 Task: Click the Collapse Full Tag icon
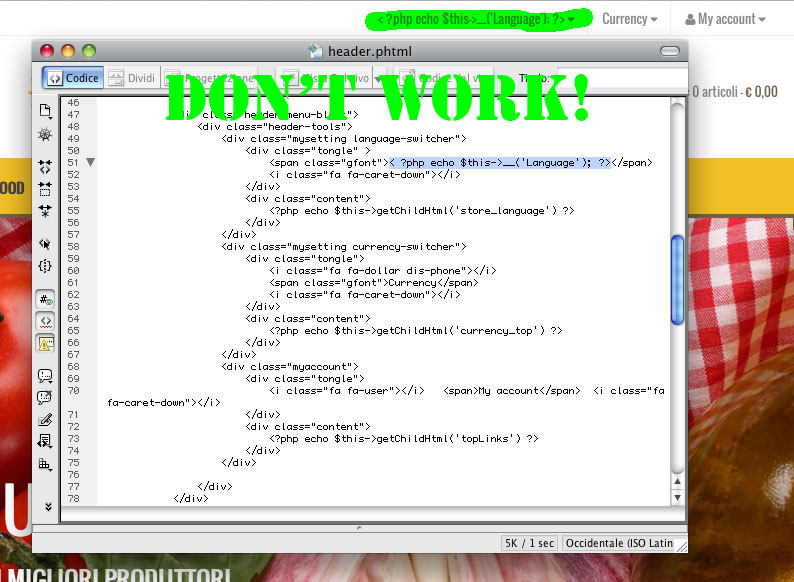point(45,166)
